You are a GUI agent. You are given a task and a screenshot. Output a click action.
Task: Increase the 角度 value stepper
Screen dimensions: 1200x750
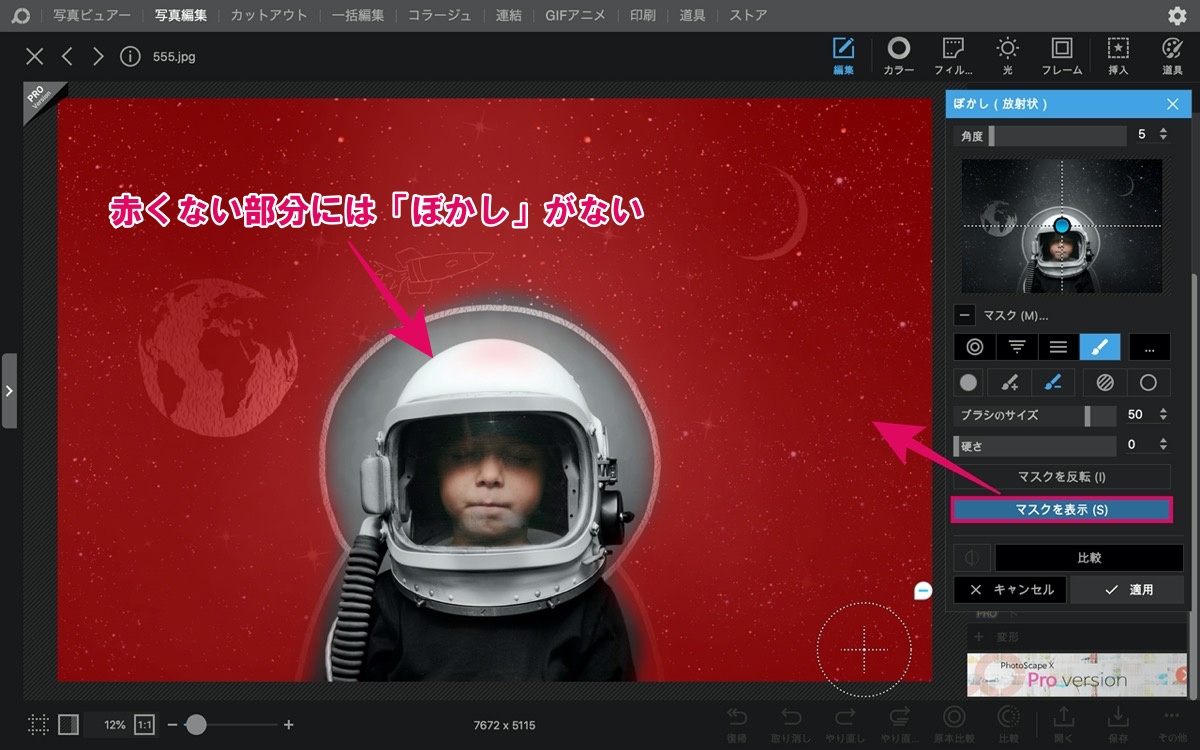point(1162,129)
